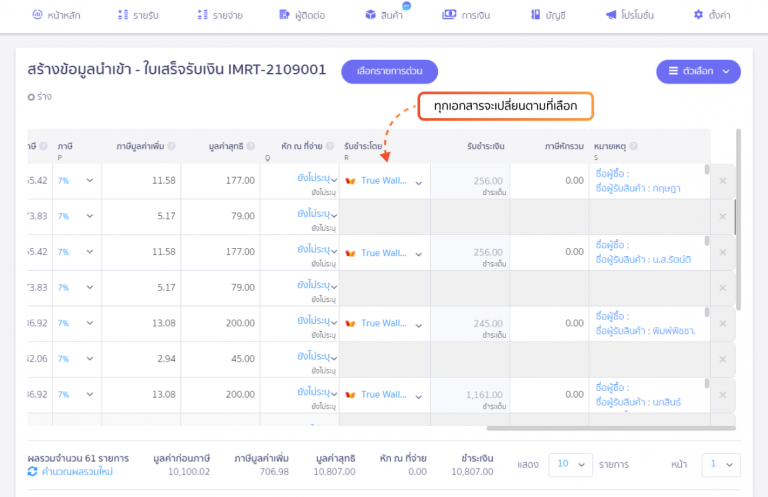Screen dimensions: 768x497
Task: Click คำนวณผลรวมใหม่ recalculate link
Action: click(x=77, y=472)
